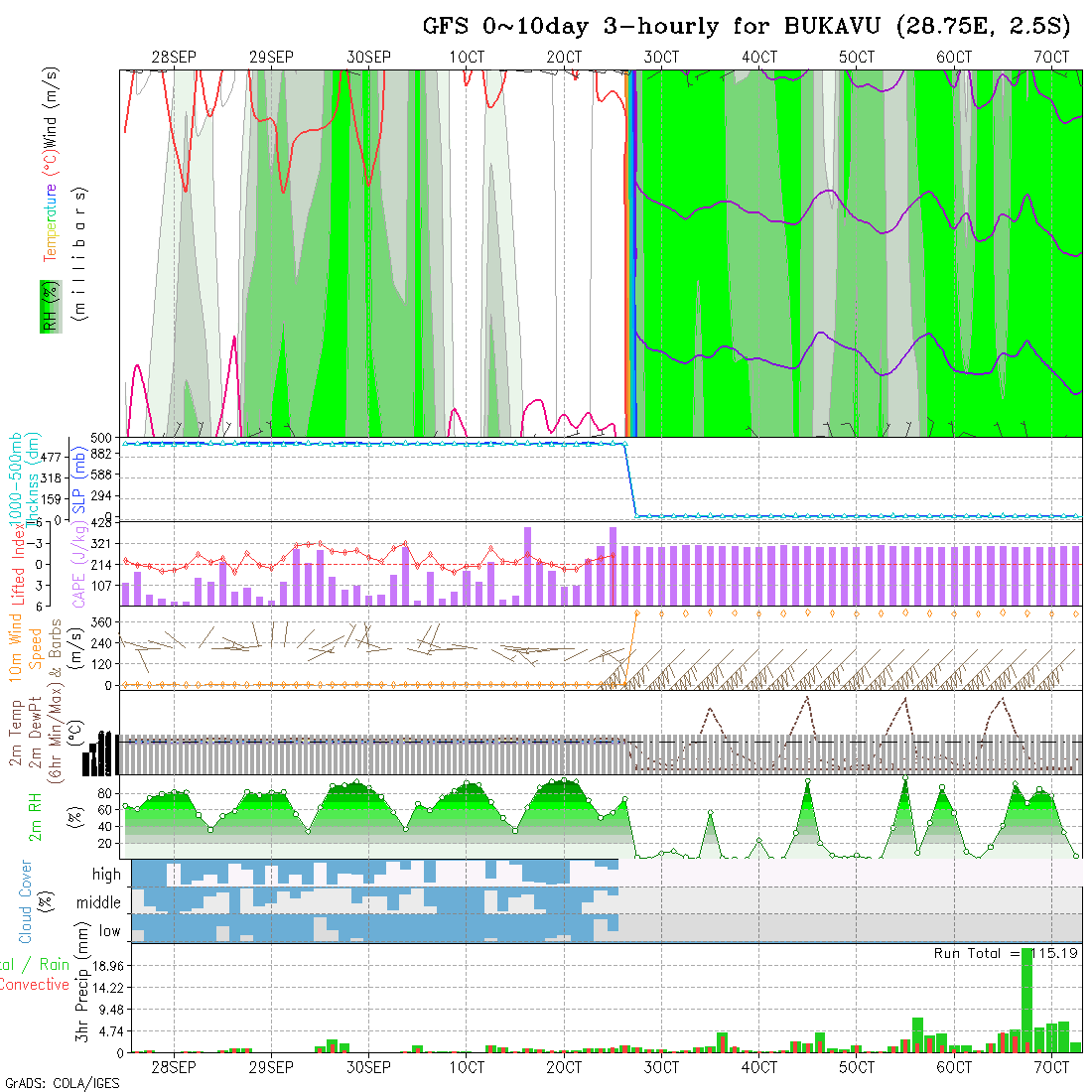This screenshot has width=1092, height=1092.
Task: Click the SLP (mb) axis label
Action: [x=78, y=478]
